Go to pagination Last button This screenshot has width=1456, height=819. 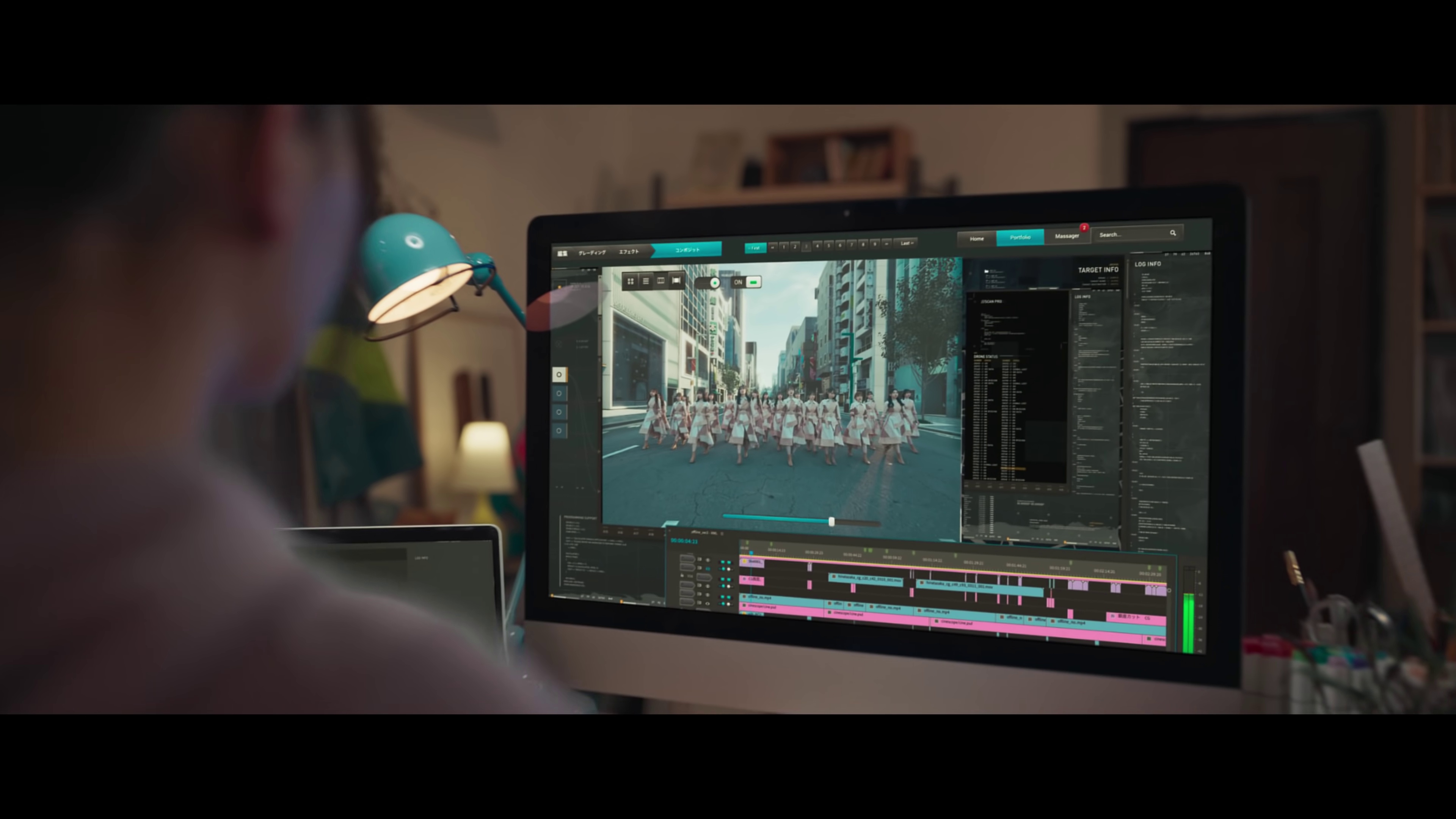(906, 243)
